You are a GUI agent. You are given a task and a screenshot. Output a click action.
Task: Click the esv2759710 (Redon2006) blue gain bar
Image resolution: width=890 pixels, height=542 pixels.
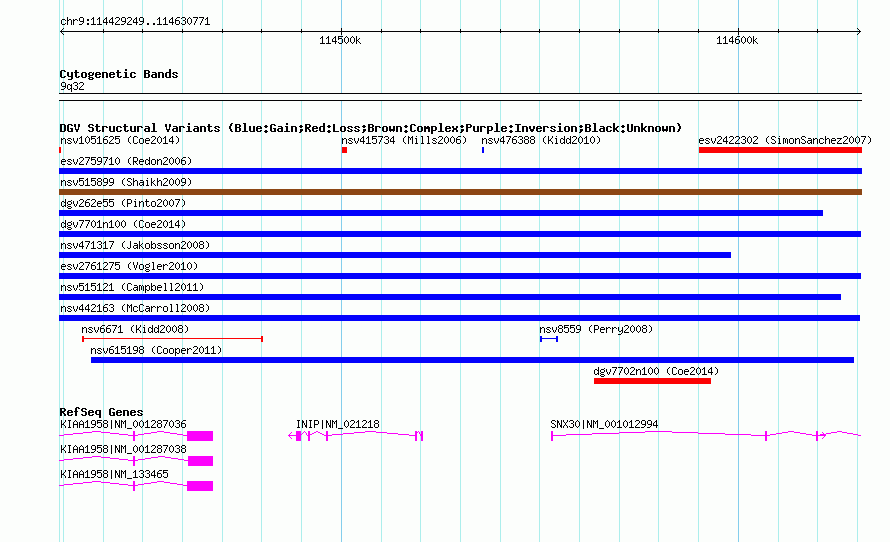[x=460, y=171]
